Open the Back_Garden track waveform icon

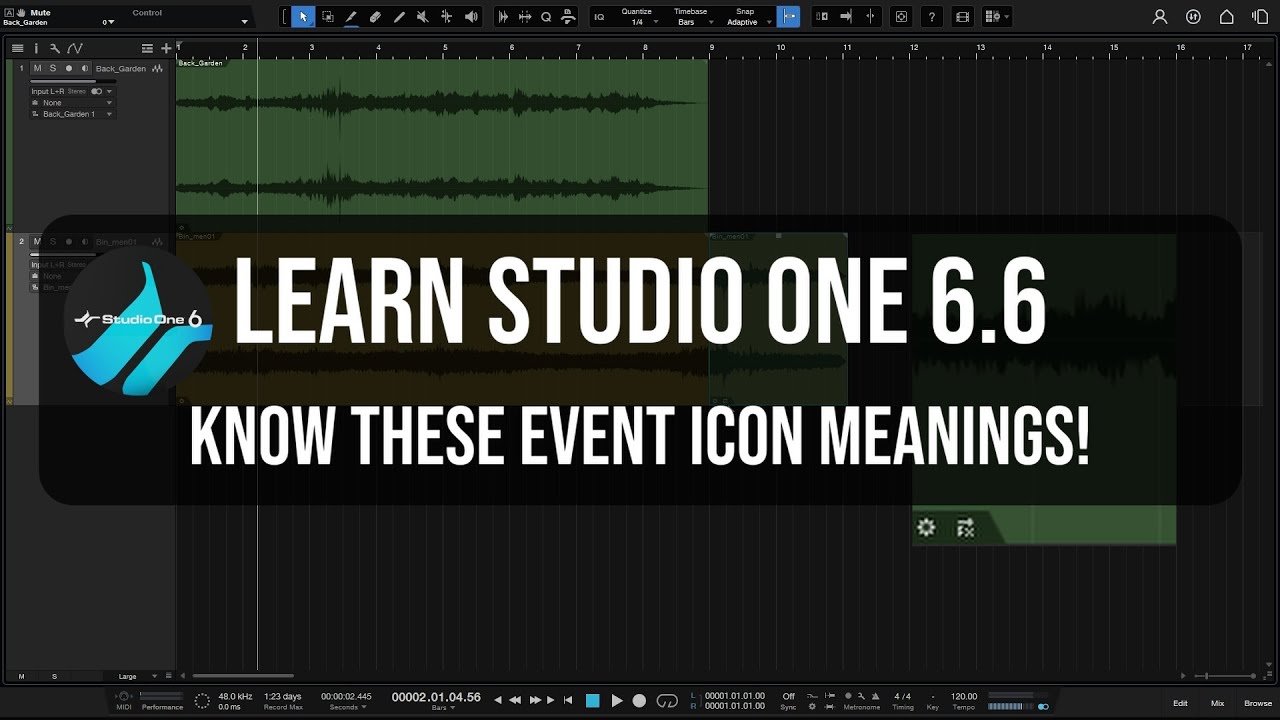(157, 68)
